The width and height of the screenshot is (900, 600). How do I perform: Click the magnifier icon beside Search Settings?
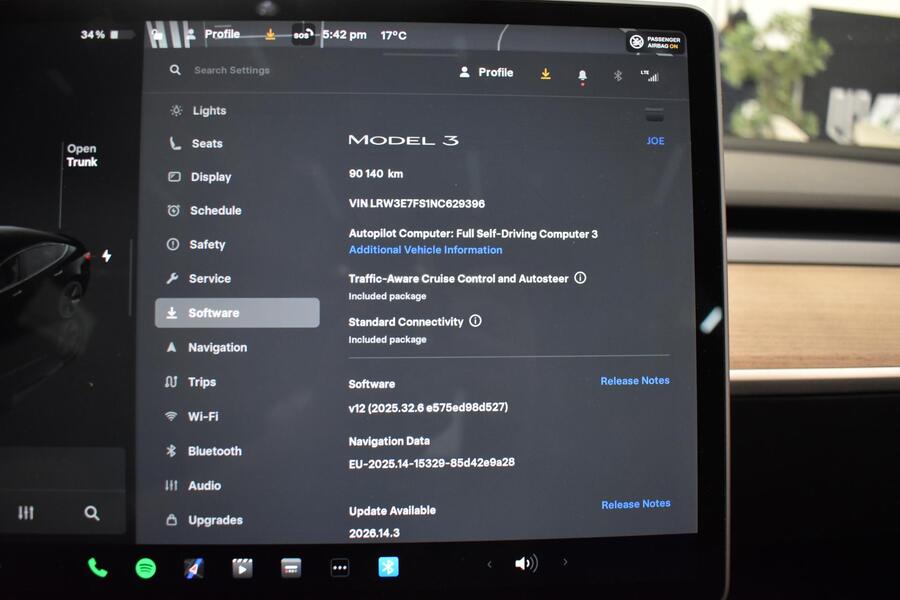175,69
